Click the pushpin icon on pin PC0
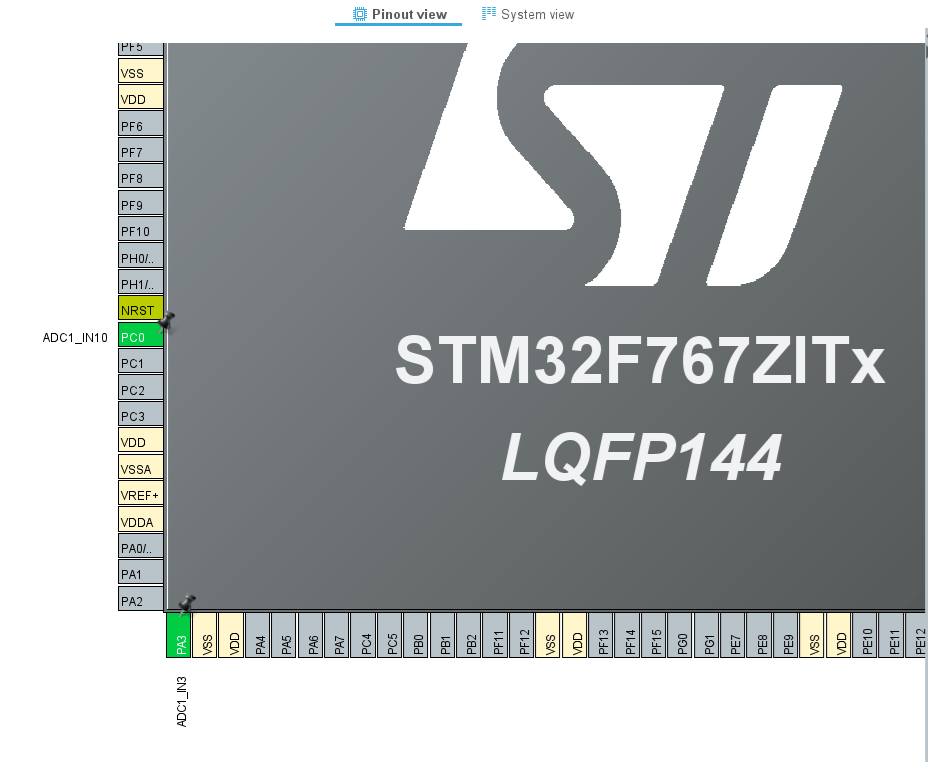The width and height of the screenshot is (928, 762). (x=167, y=322)
